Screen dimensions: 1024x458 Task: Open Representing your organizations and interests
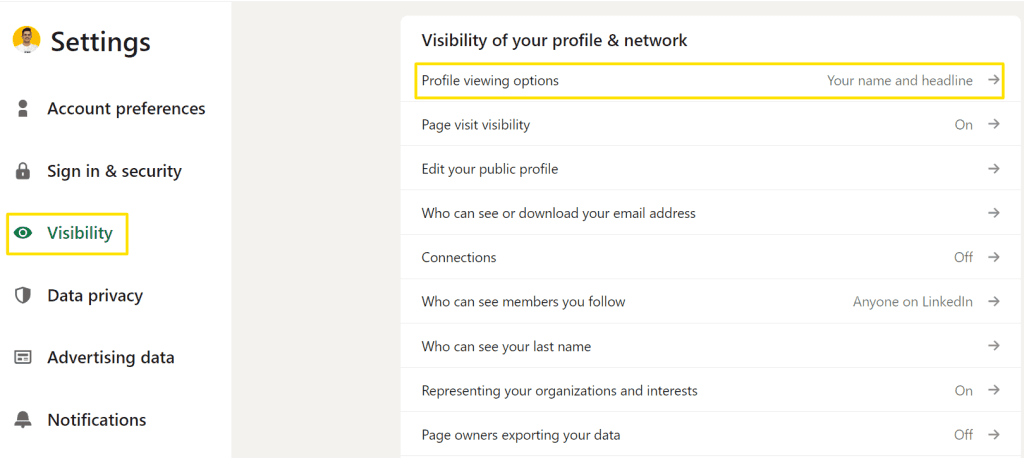712,391
